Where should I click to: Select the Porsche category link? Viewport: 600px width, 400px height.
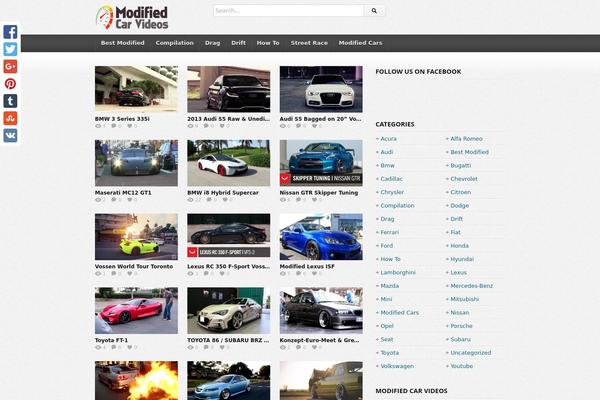point(461,326)
